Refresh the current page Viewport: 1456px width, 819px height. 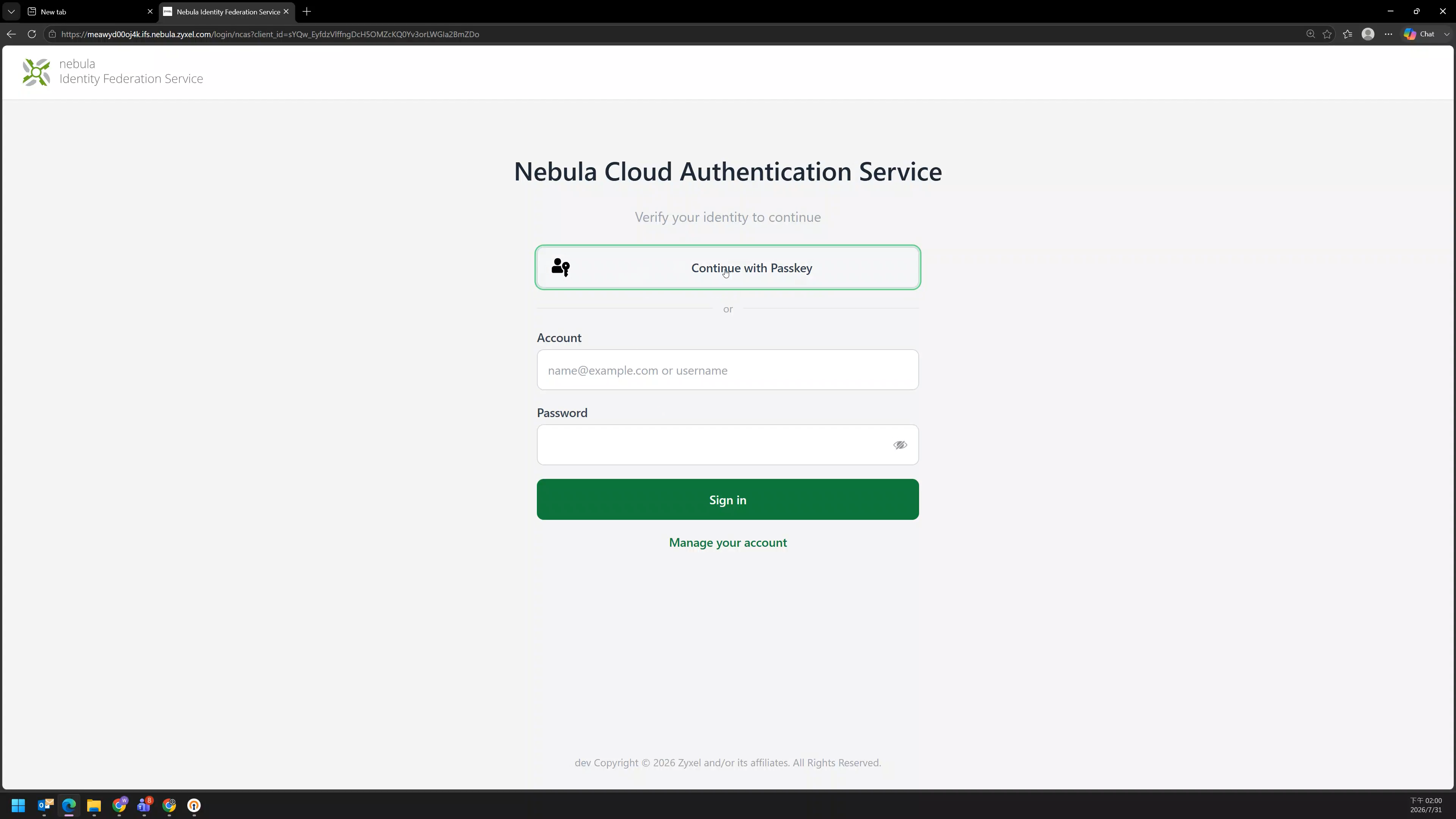(x=31, y=35)
